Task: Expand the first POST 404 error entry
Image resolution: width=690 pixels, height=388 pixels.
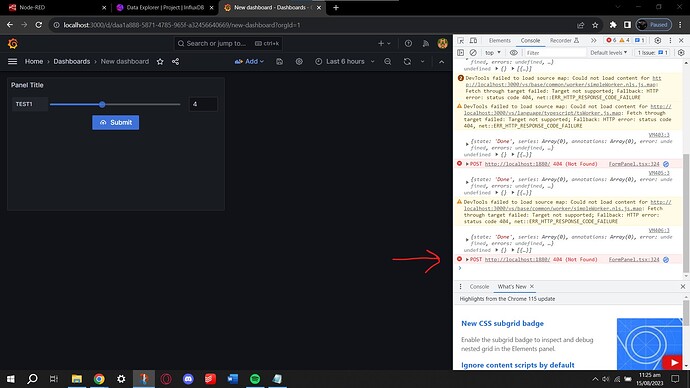Action: pyautogui.click(x=467, y=164)
